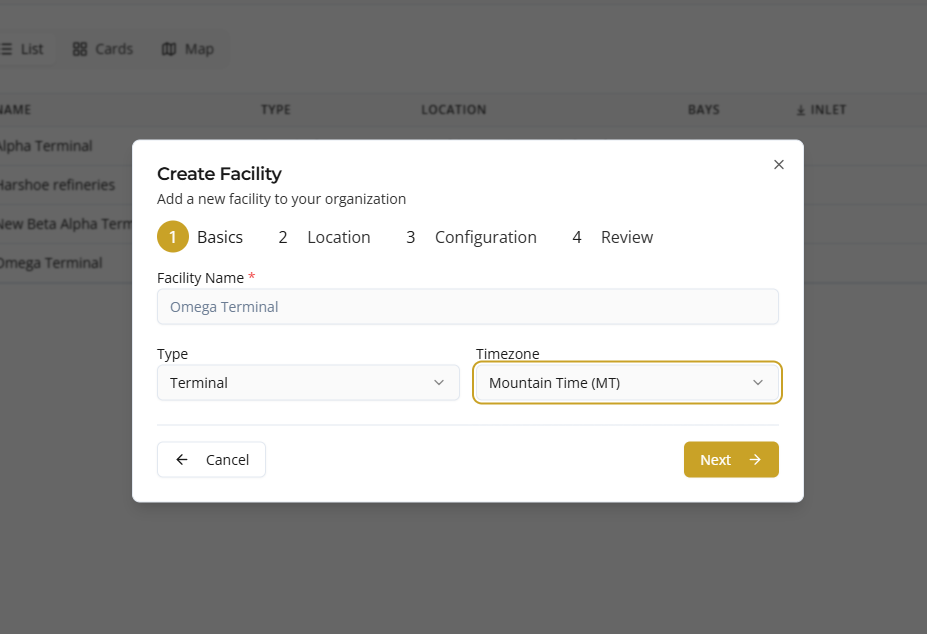
Task: Select step 3 Configuration
Action: click(471, 237)
